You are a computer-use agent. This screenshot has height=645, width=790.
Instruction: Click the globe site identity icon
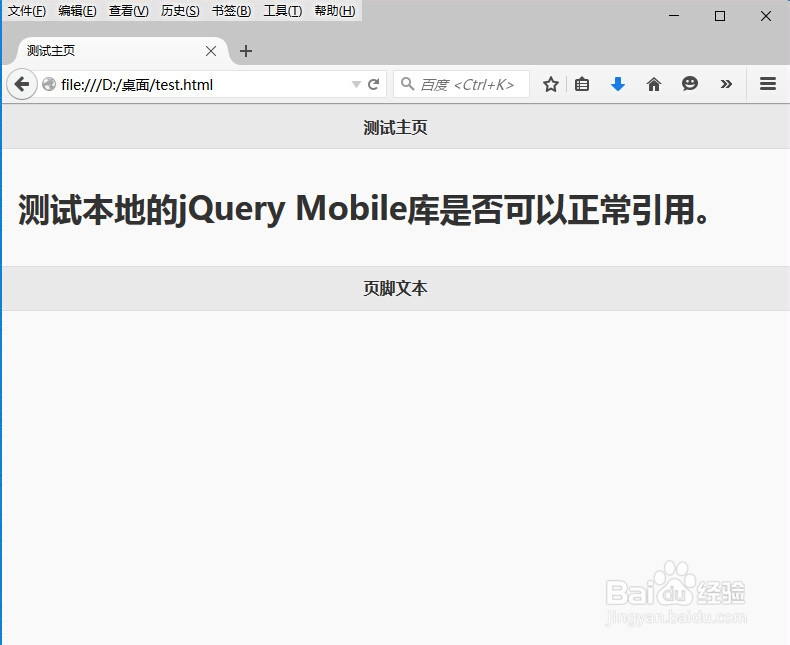pyautogui.click(x=49, y=84)
